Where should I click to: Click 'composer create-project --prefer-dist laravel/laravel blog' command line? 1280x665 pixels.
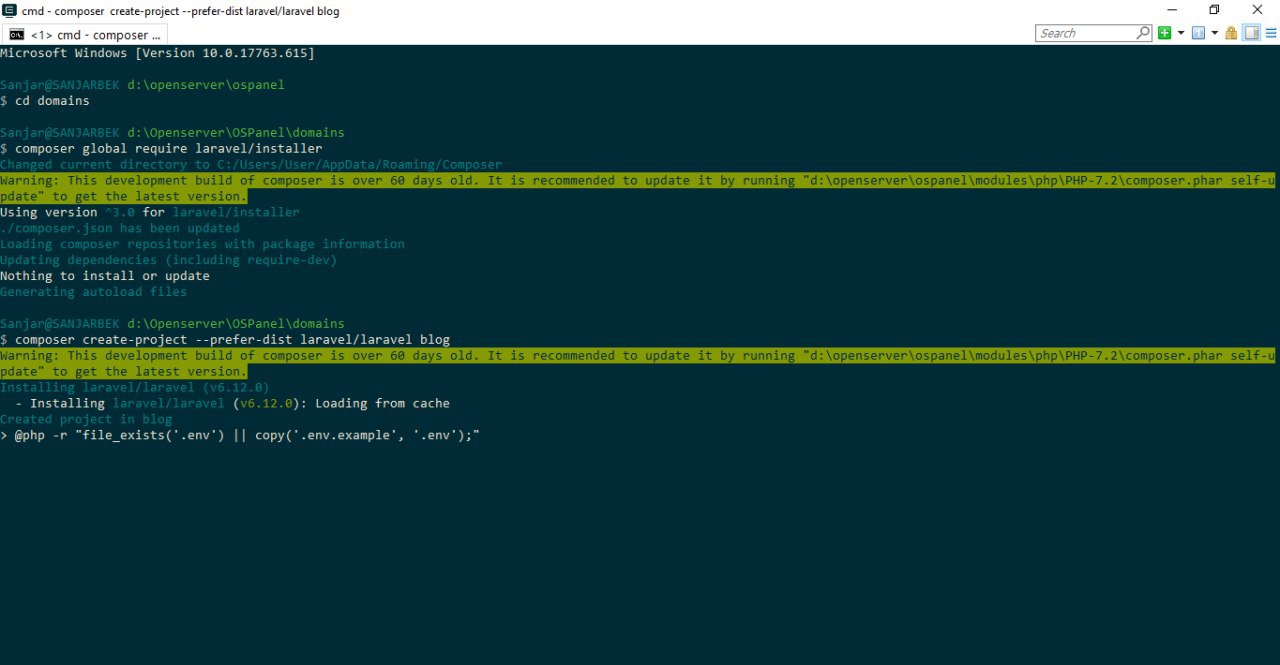pyautogui.click(x=225, y=340)
